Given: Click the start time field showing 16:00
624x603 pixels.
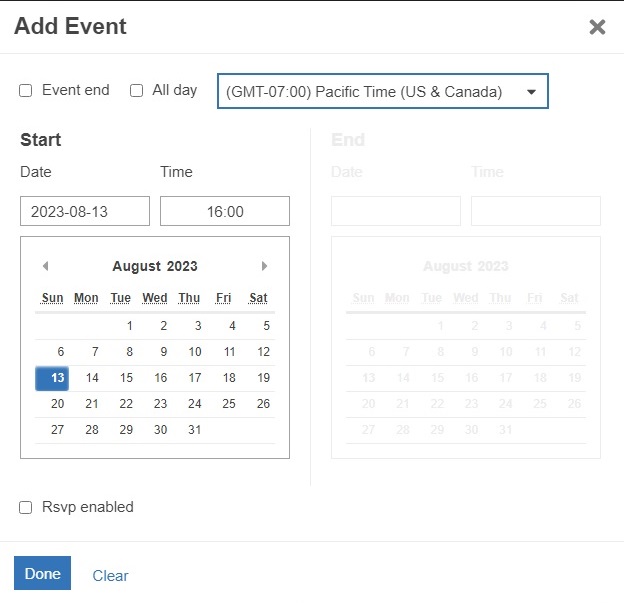Looking at the screenshot, I should click(x=225, y=211).
